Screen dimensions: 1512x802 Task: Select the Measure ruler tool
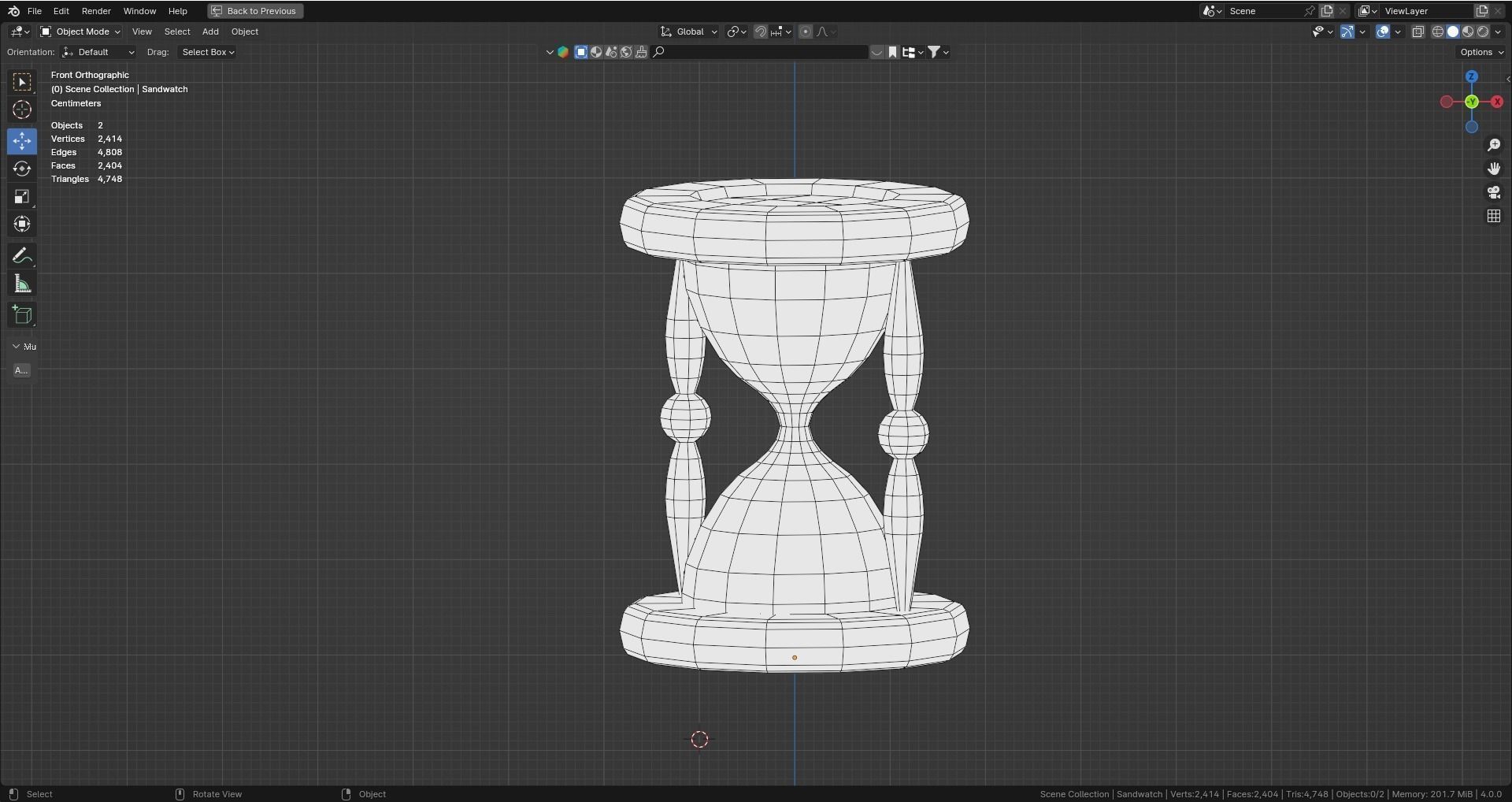pyautogui.click(x=22, y=284)
